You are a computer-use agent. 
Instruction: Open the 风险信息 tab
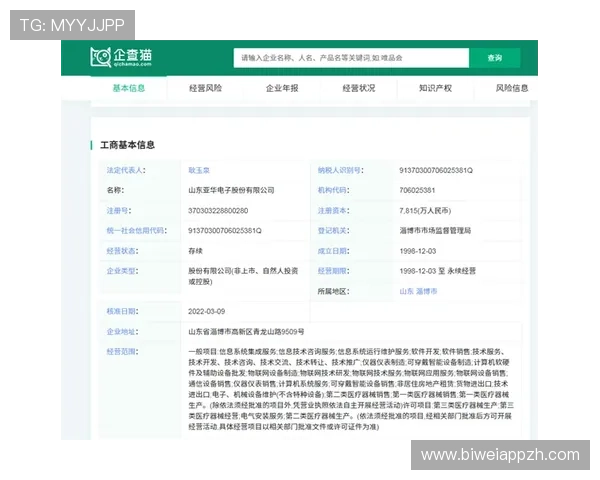click(x=512, y=88)
